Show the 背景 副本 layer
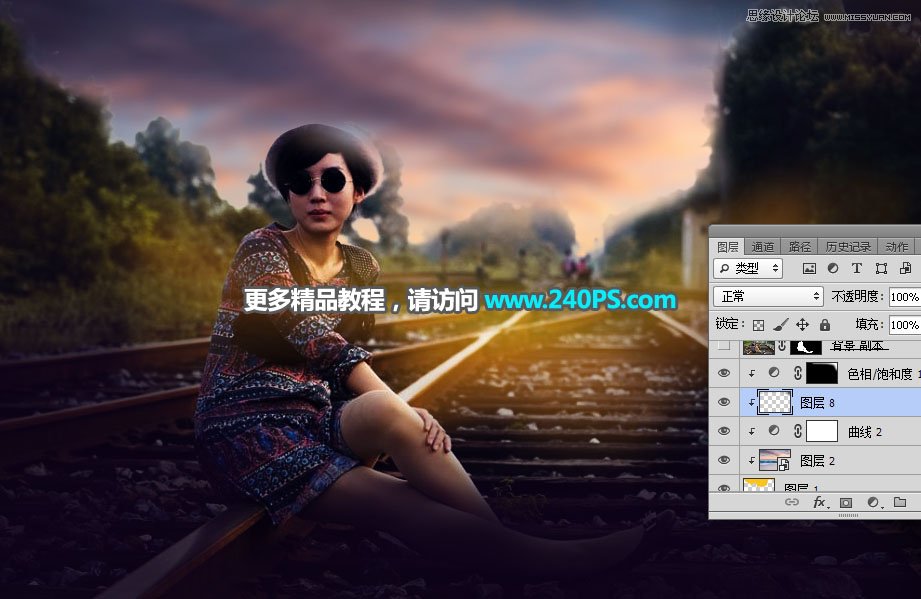This screenshot has height=599, width=921. pos(724,346)
